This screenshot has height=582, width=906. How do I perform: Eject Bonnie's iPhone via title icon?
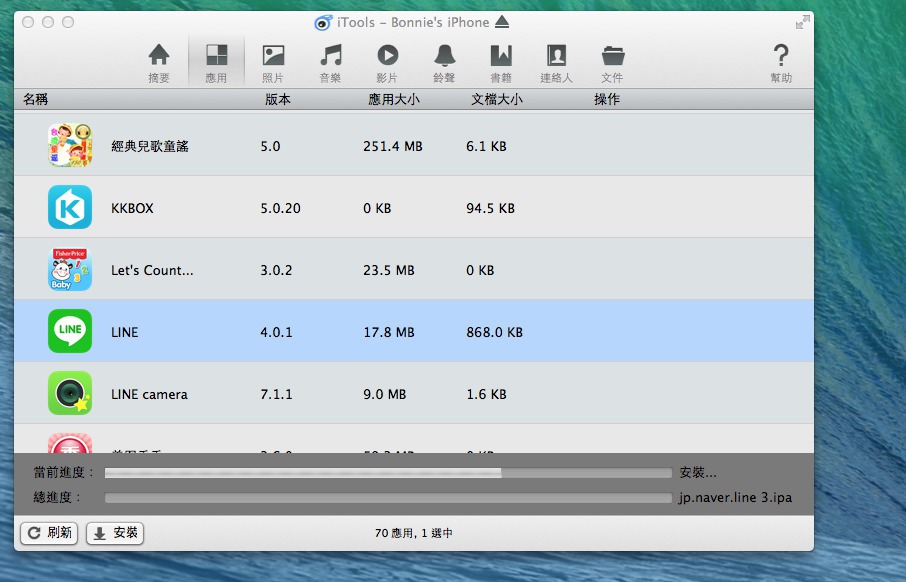pyautogui.click(x=502, y=22)
